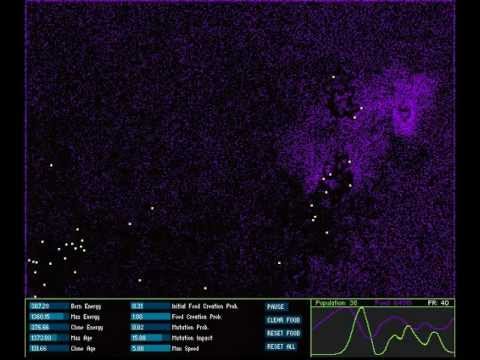
Task: Click the Max Age label text
Action: [x=81, y=338]
